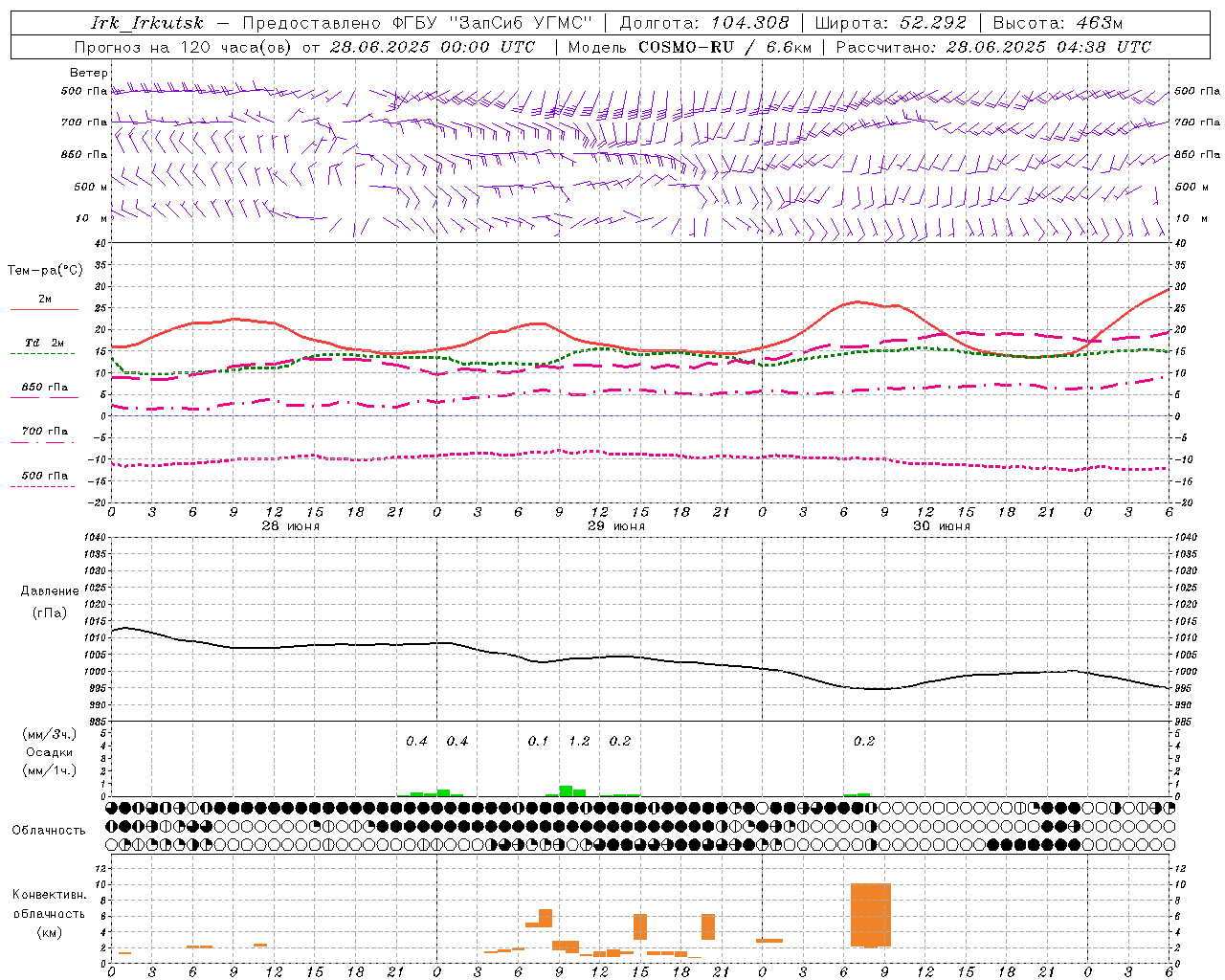
Task: Click the 0.1 precipitation amount value
Action: tap(538, 742)
